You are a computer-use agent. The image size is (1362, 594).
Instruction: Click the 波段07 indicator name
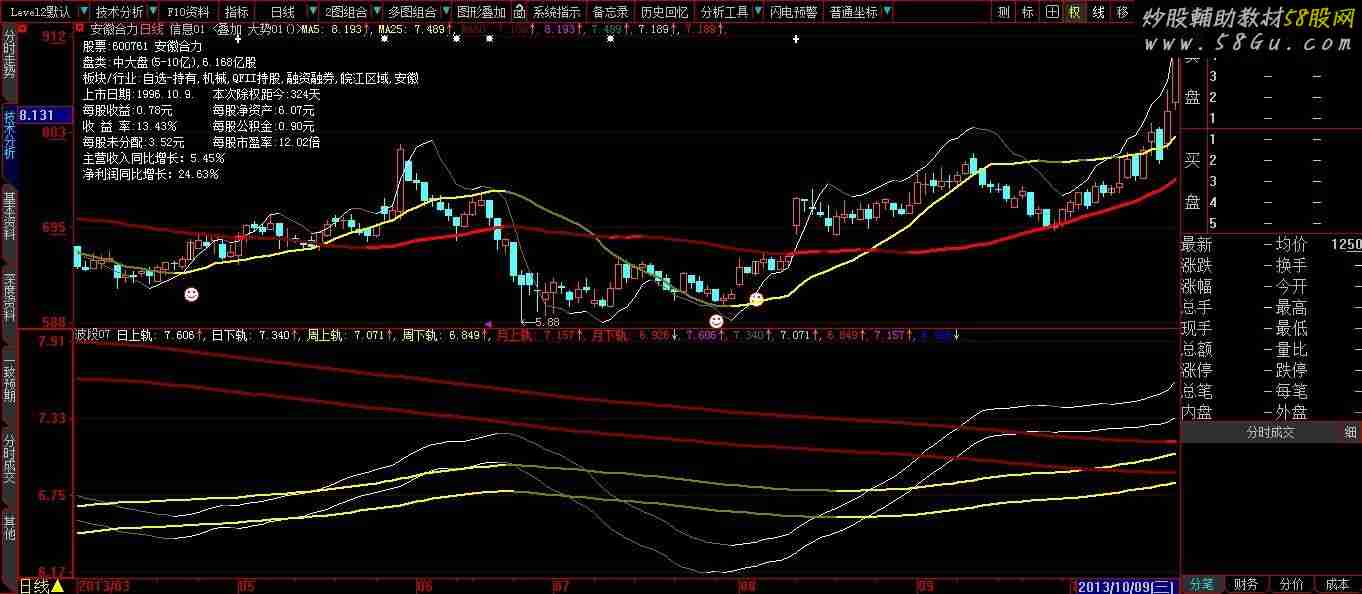click(93, 335)
